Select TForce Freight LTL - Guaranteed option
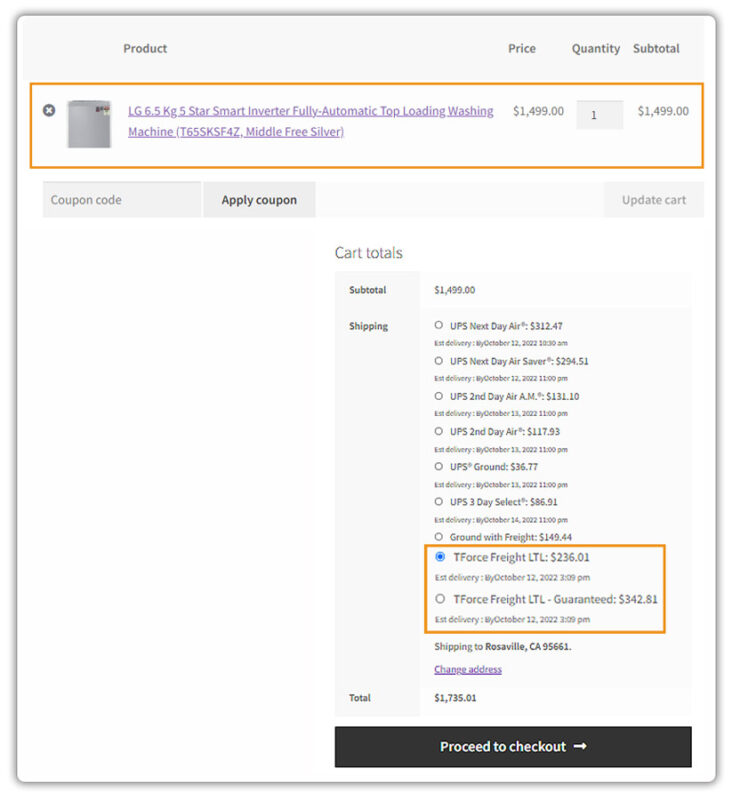The image size is (732, 800). pyautogui.click(x=440, y=598)
